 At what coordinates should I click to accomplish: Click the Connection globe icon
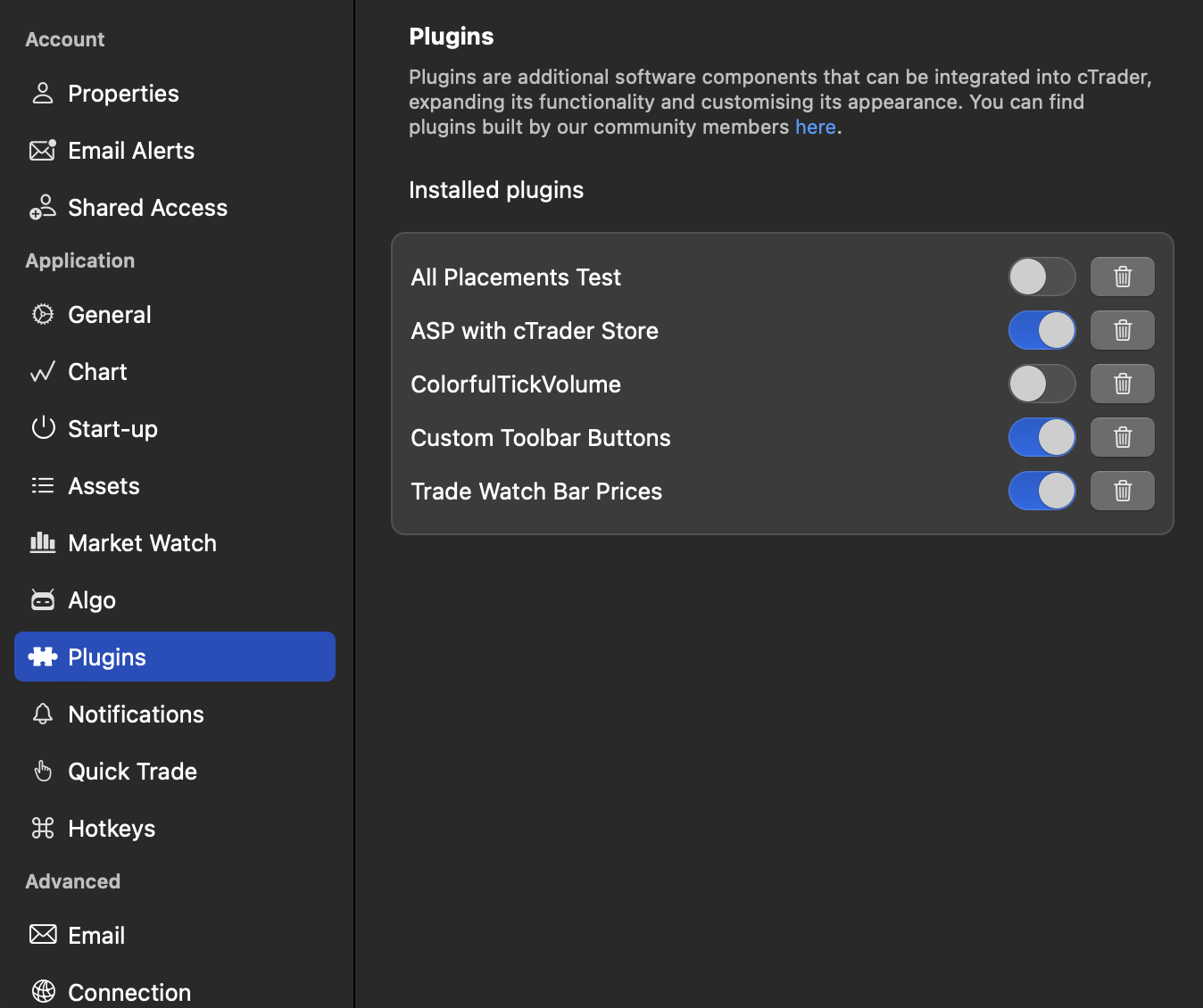(x=42, y=991)
